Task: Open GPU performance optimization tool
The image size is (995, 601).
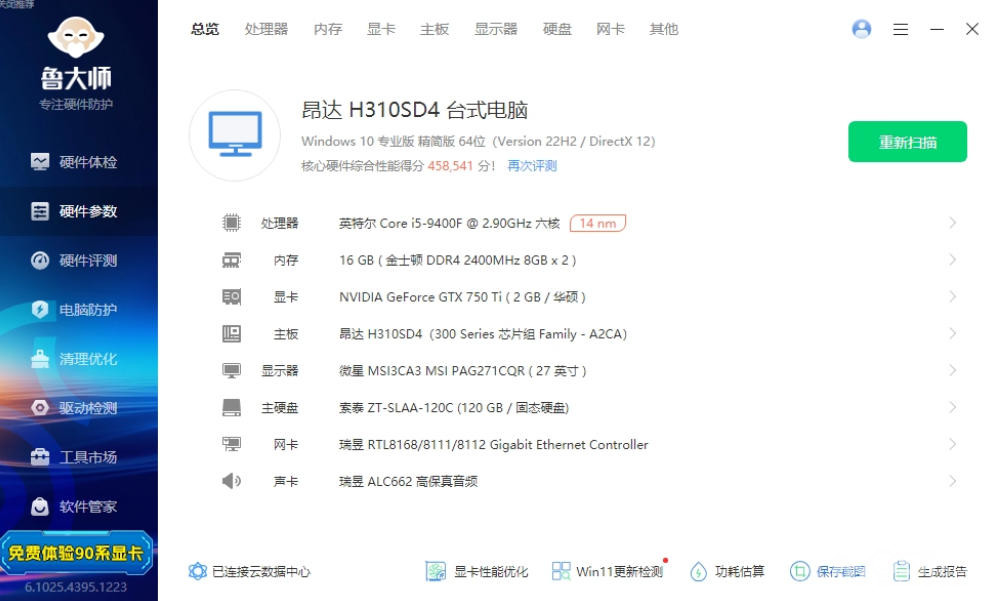Action: point(436,571)
